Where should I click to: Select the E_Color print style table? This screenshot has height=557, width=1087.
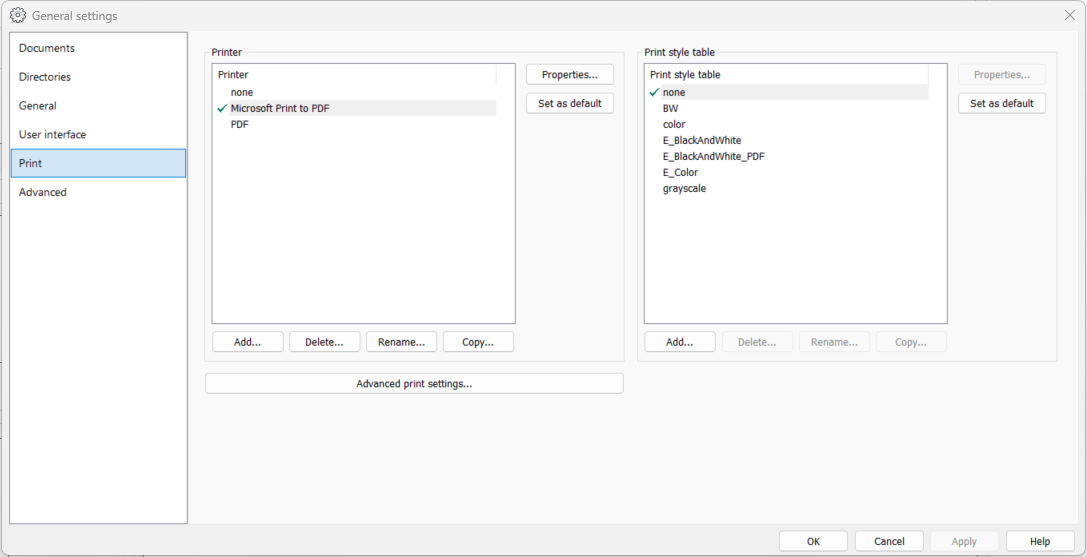point(680,172)
